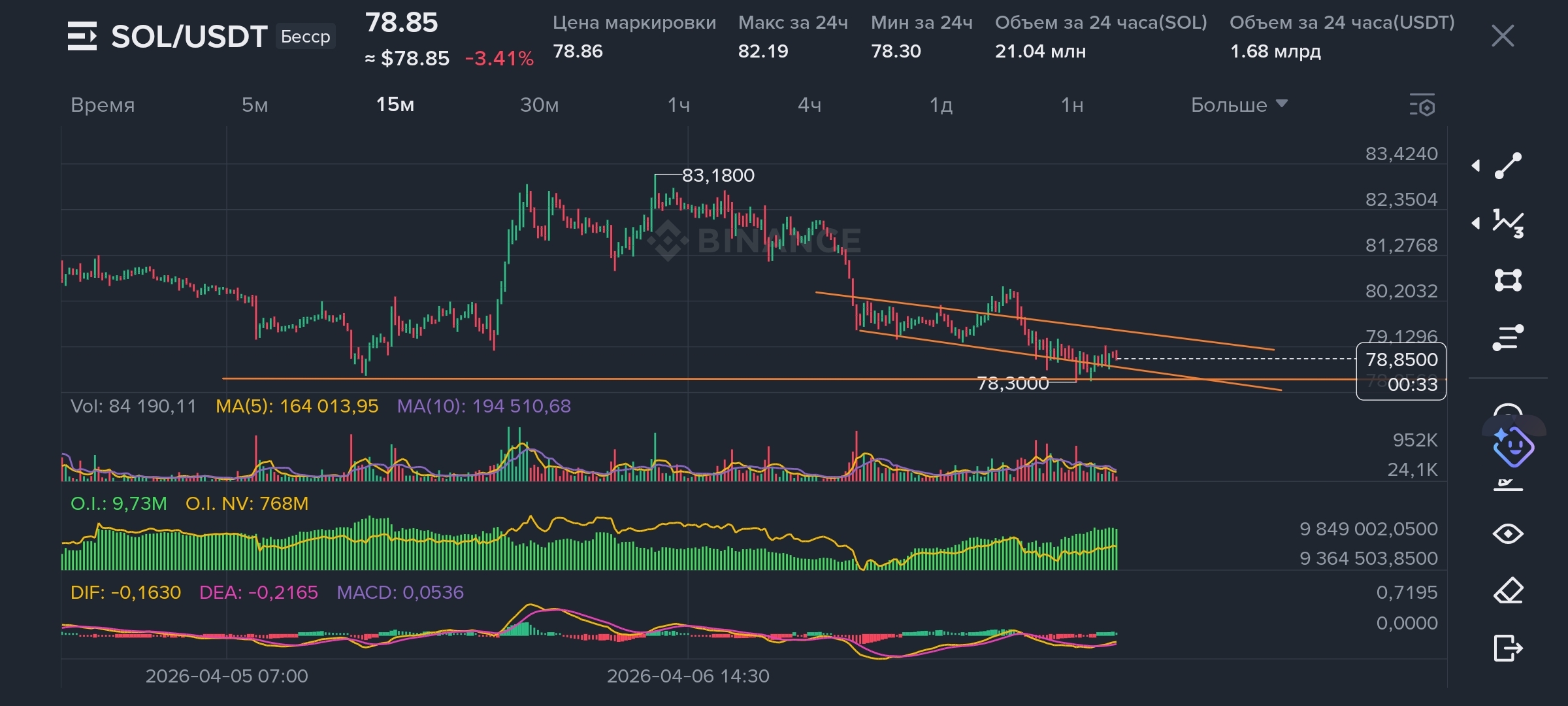The image size is (1568, 706).
Task: Close the chart with the X button
Action: (x=1503, y=36)
